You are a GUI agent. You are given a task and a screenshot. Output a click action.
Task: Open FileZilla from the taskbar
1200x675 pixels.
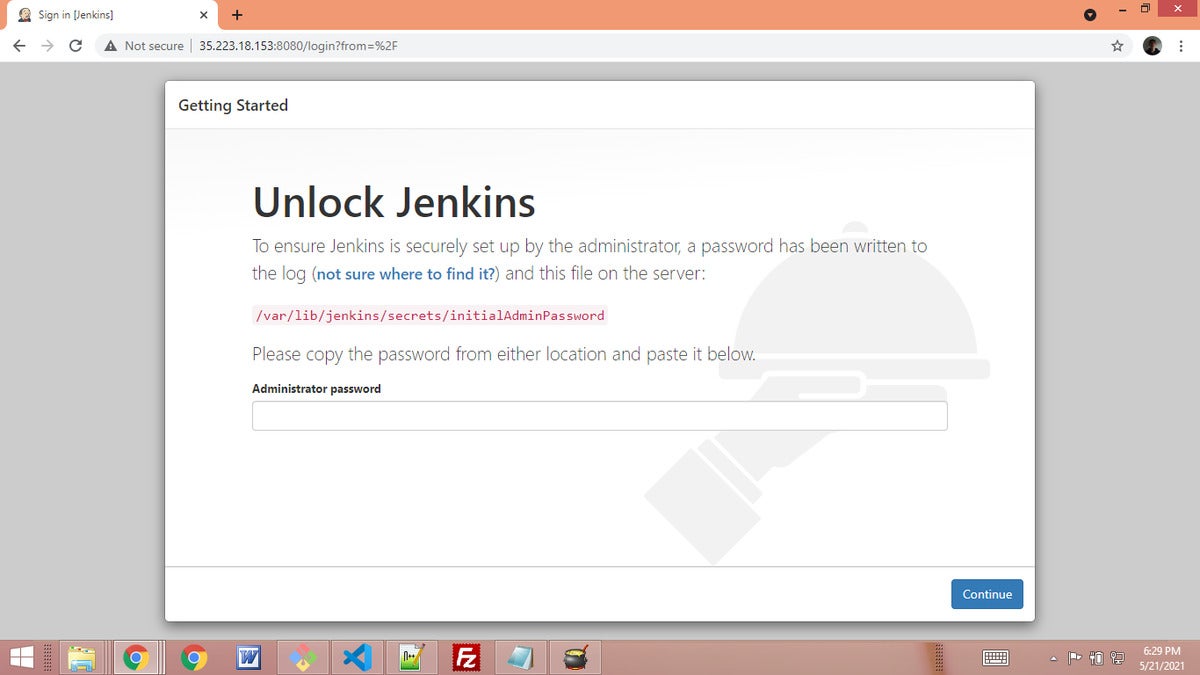(466, 657)
